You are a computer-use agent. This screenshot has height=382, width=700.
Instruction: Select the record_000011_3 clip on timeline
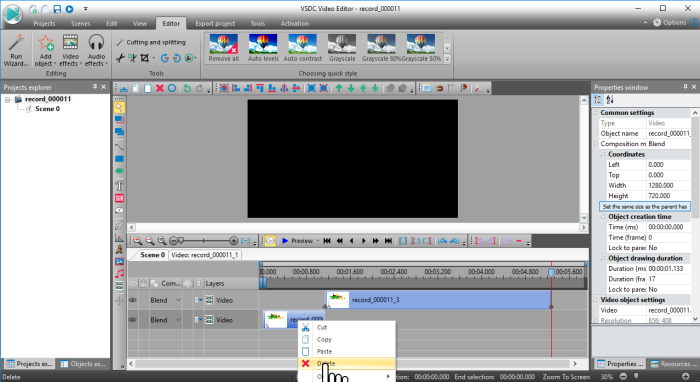(438, 300)
